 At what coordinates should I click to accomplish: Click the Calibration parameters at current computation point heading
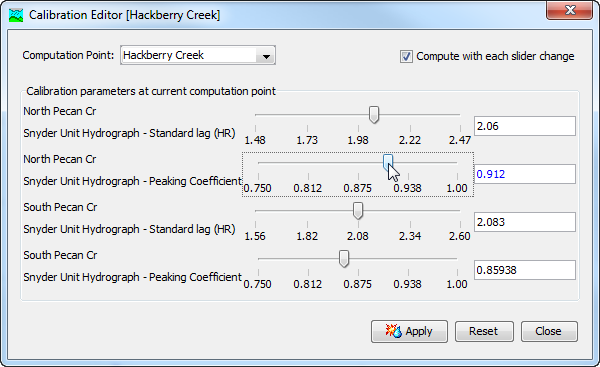pyautogui.click(x=151, y=91)
